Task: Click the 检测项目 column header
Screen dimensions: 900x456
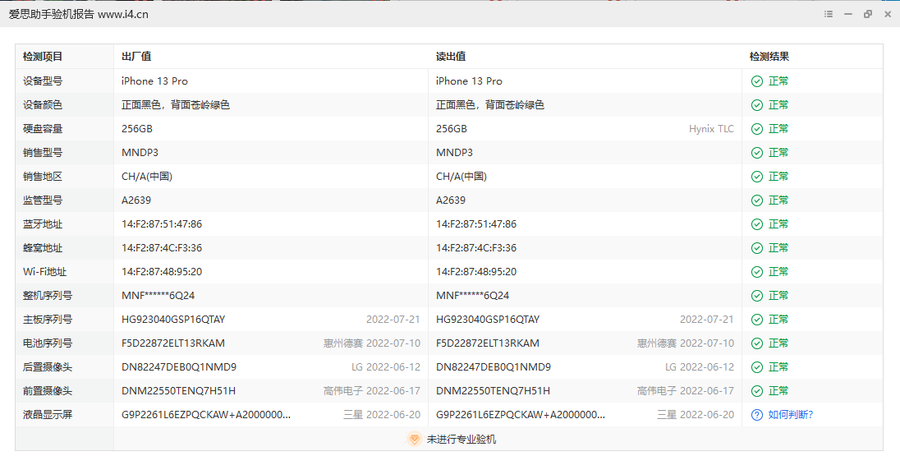Action: (42, 57)
